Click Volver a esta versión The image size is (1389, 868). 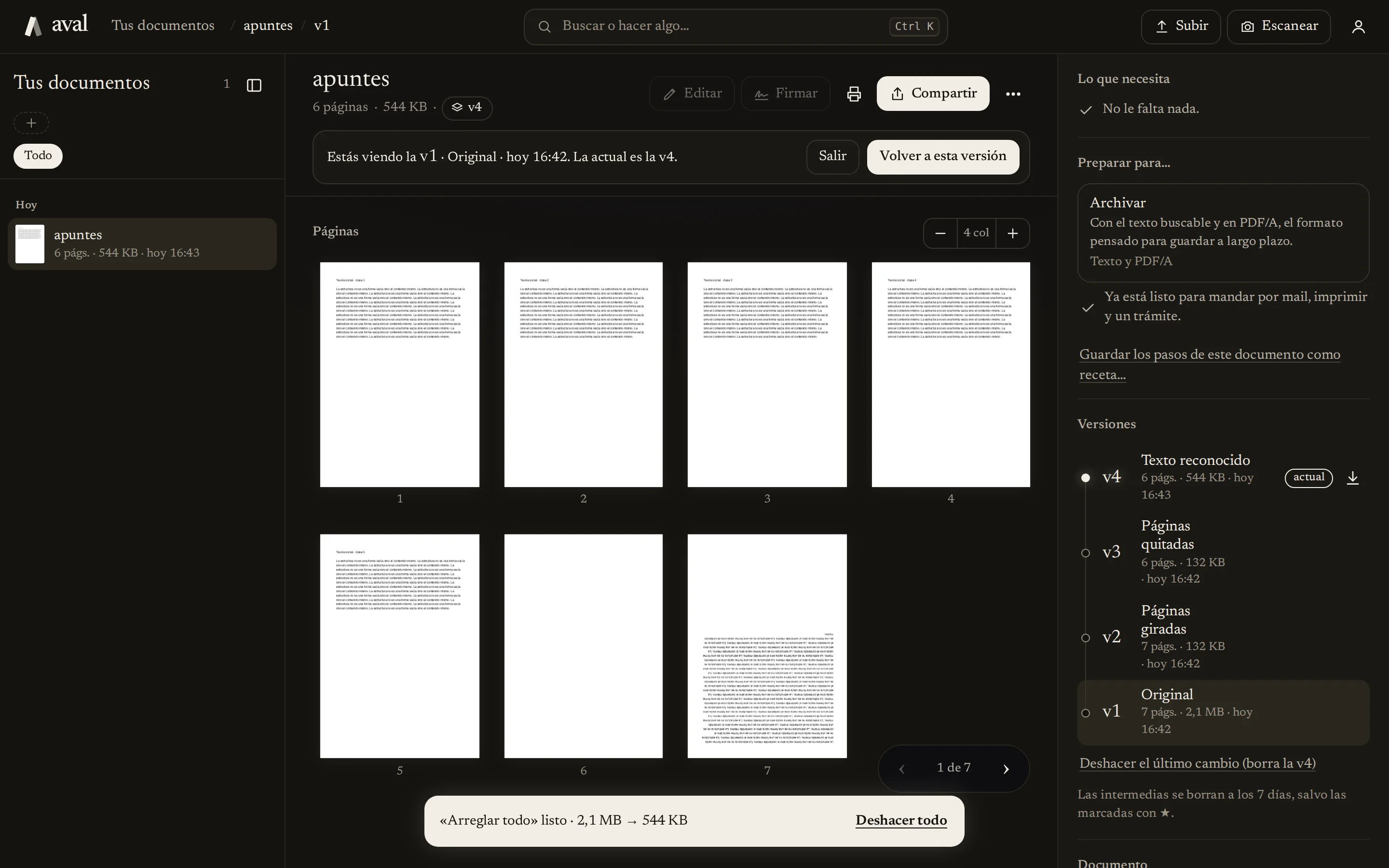click(x=942, y=156)
